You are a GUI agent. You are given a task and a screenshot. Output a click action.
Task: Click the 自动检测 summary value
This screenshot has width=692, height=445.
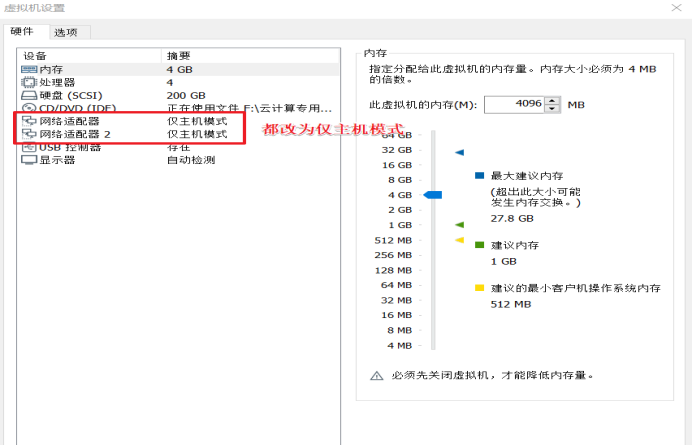(x=191, y=160)
